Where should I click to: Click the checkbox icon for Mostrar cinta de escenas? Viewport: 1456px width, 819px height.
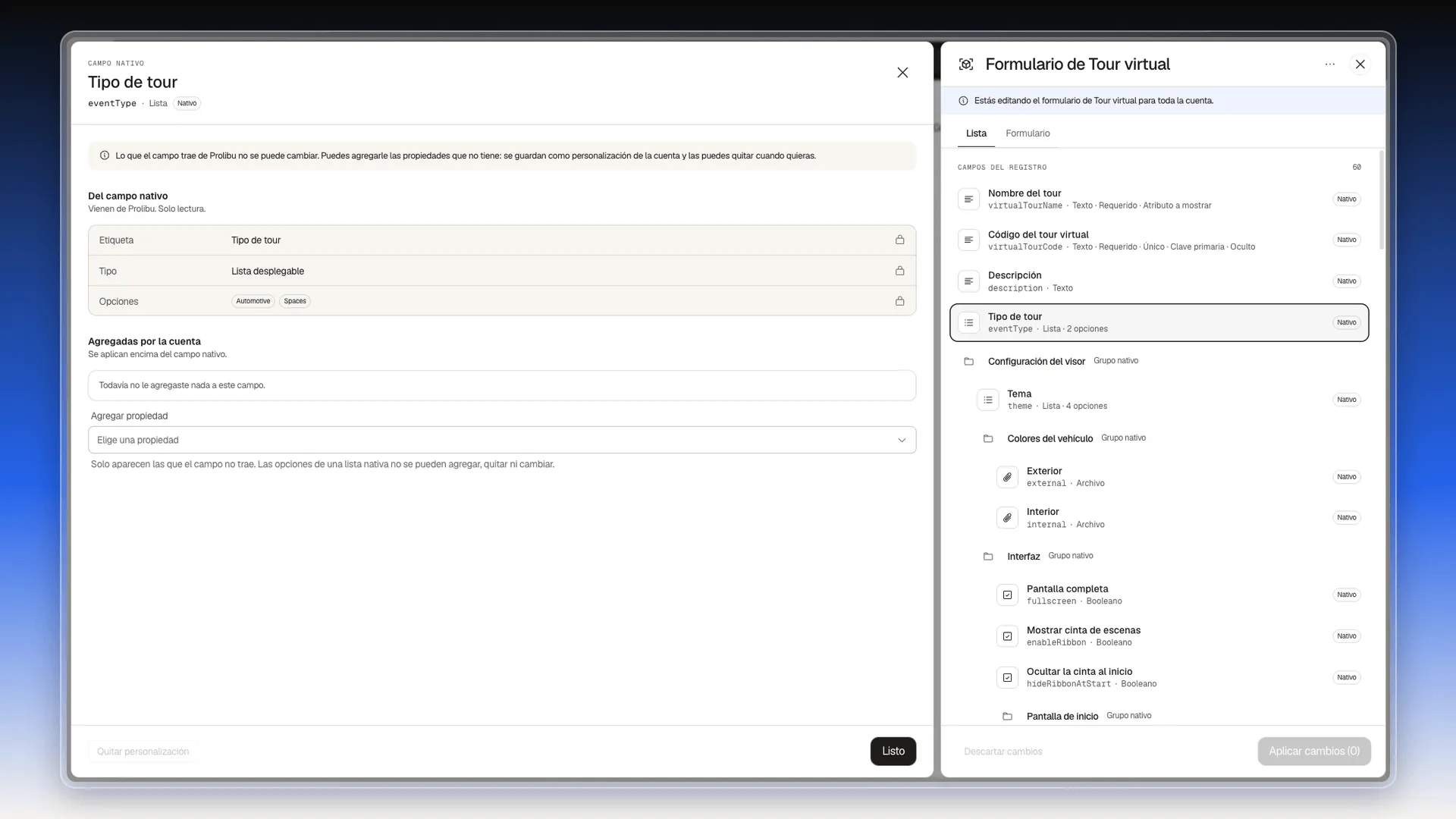click(1007, 636)
